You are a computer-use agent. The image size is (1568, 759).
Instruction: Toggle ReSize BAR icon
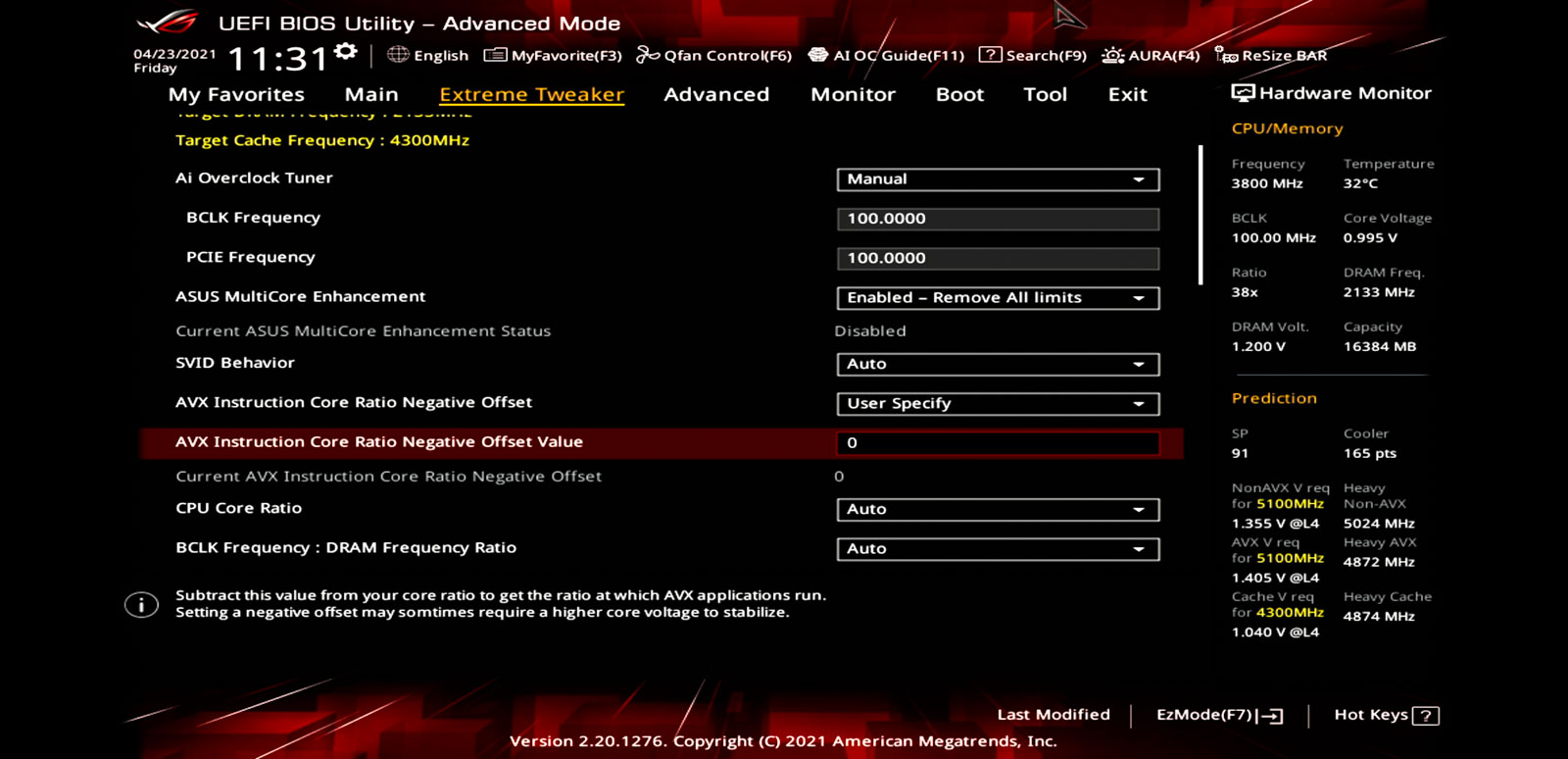(x=1226, y=54)
